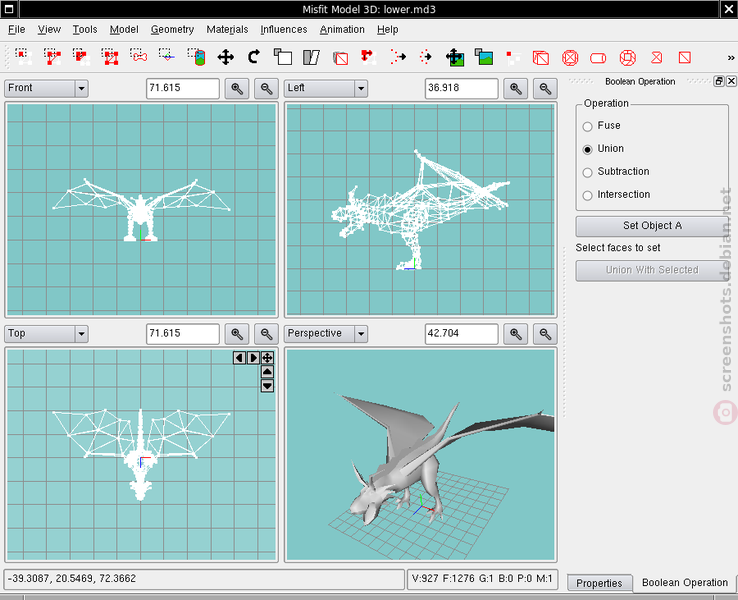The width and height of the screenshot is (738, 600).
Task: Click the pan cross button in Top viewport
Action: pos(267,358)
